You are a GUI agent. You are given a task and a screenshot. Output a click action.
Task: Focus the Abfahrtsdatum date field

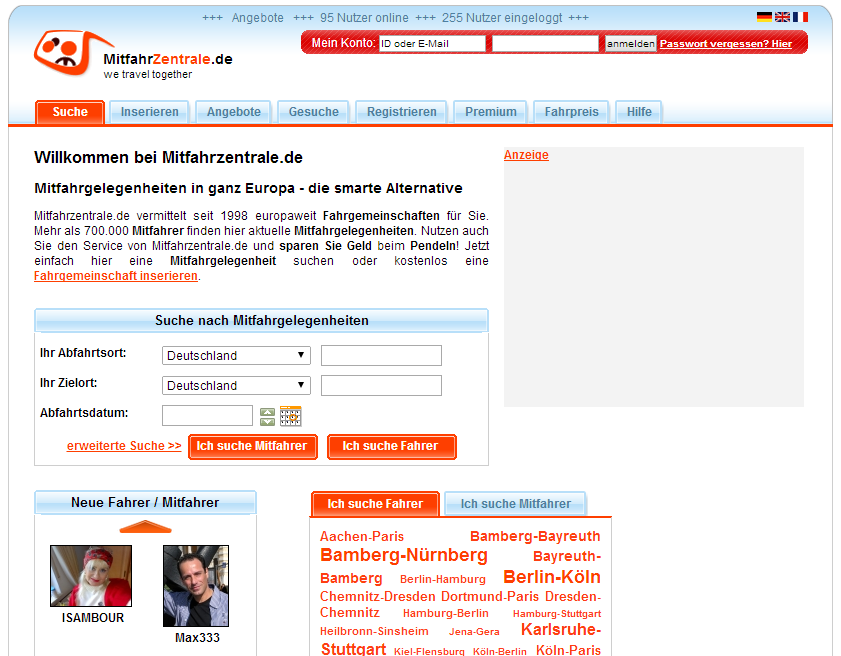[x=207, y=416]
